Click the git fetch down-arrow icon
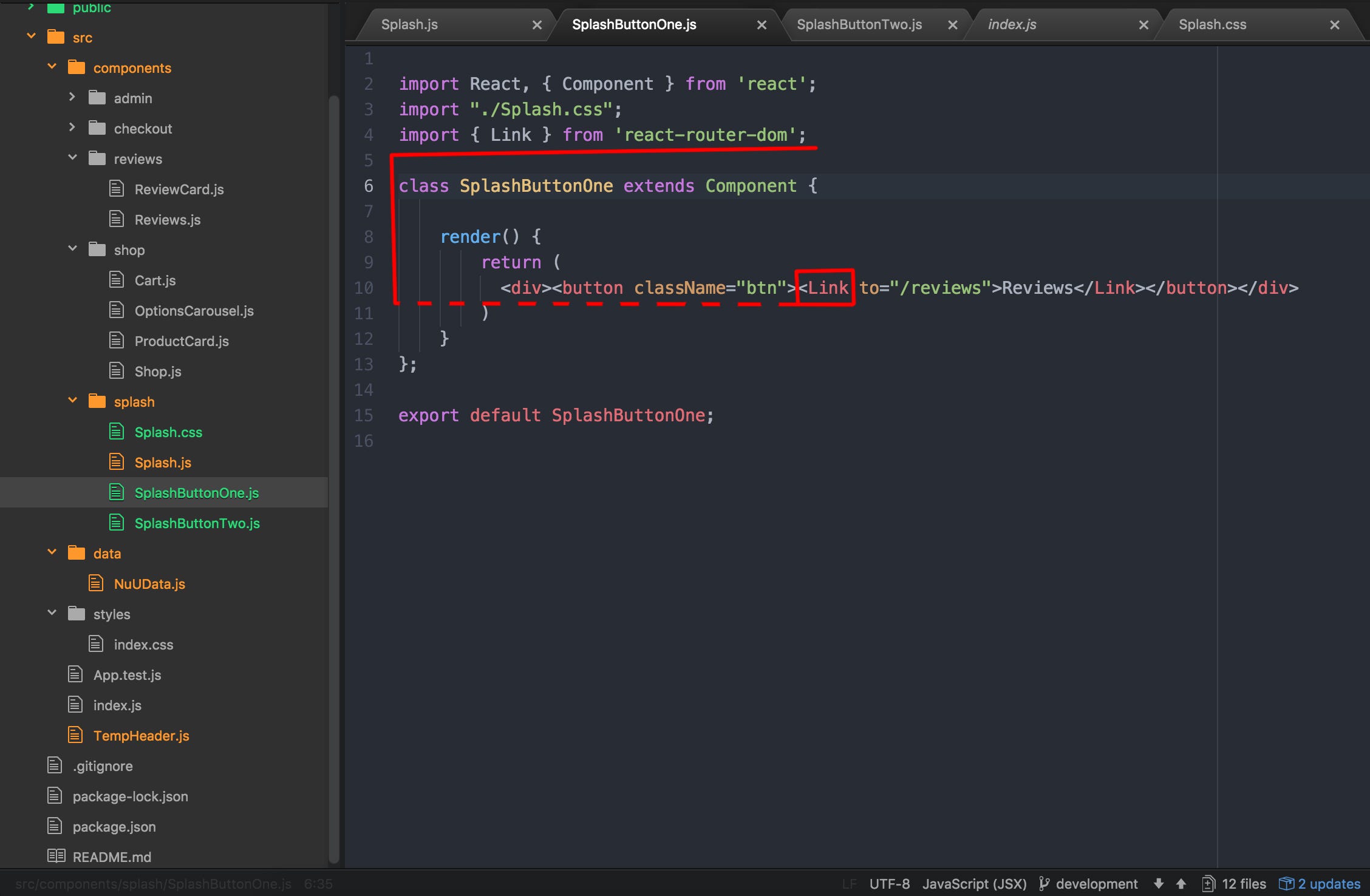The width and height of the screenshot is (1370, 896). click(1159, 883)
